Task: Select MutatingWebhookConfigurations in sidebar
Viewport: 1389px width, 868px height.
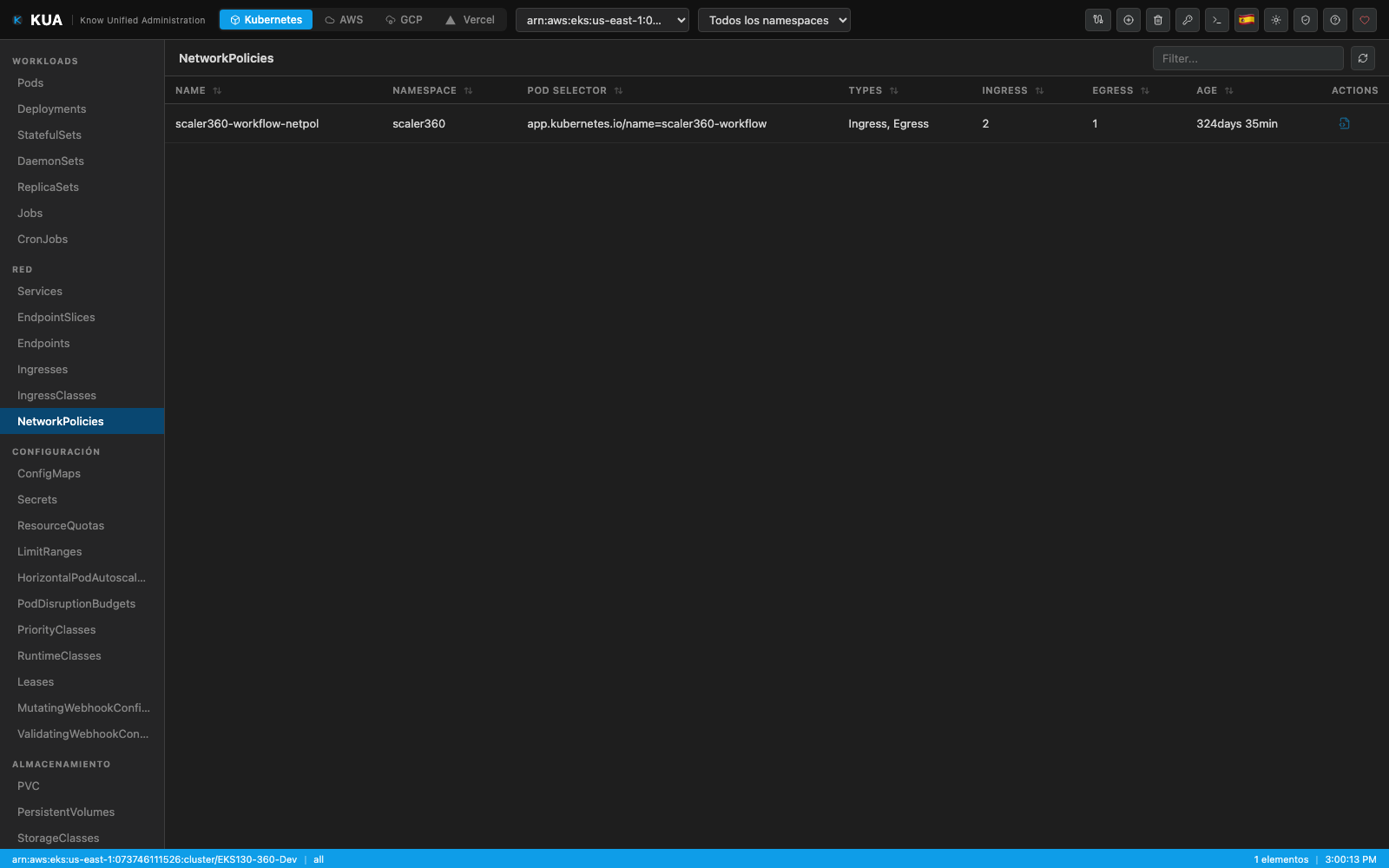Action: tap(82, 708)
